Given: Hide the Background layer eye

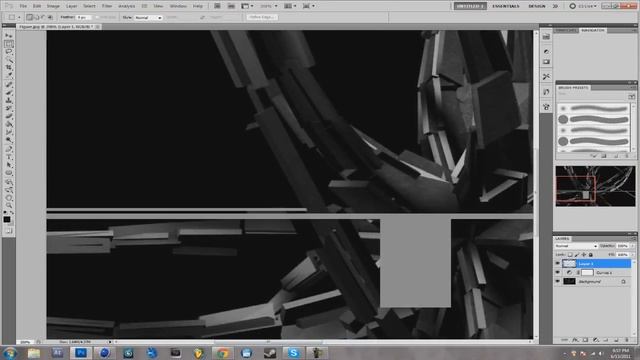Looking at the screenshot, I should 558,282.
